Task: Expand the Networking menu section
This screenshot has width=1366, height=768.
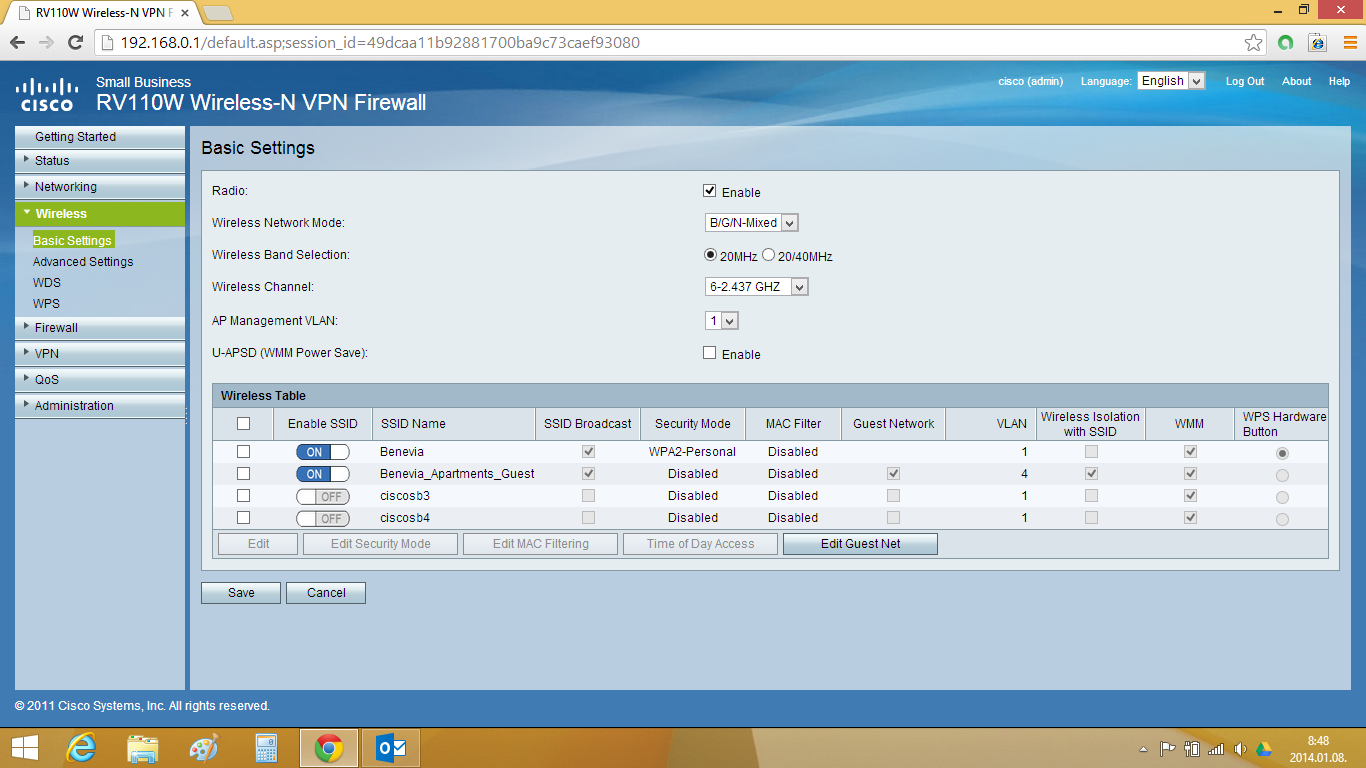Action: tap(100, 186)
